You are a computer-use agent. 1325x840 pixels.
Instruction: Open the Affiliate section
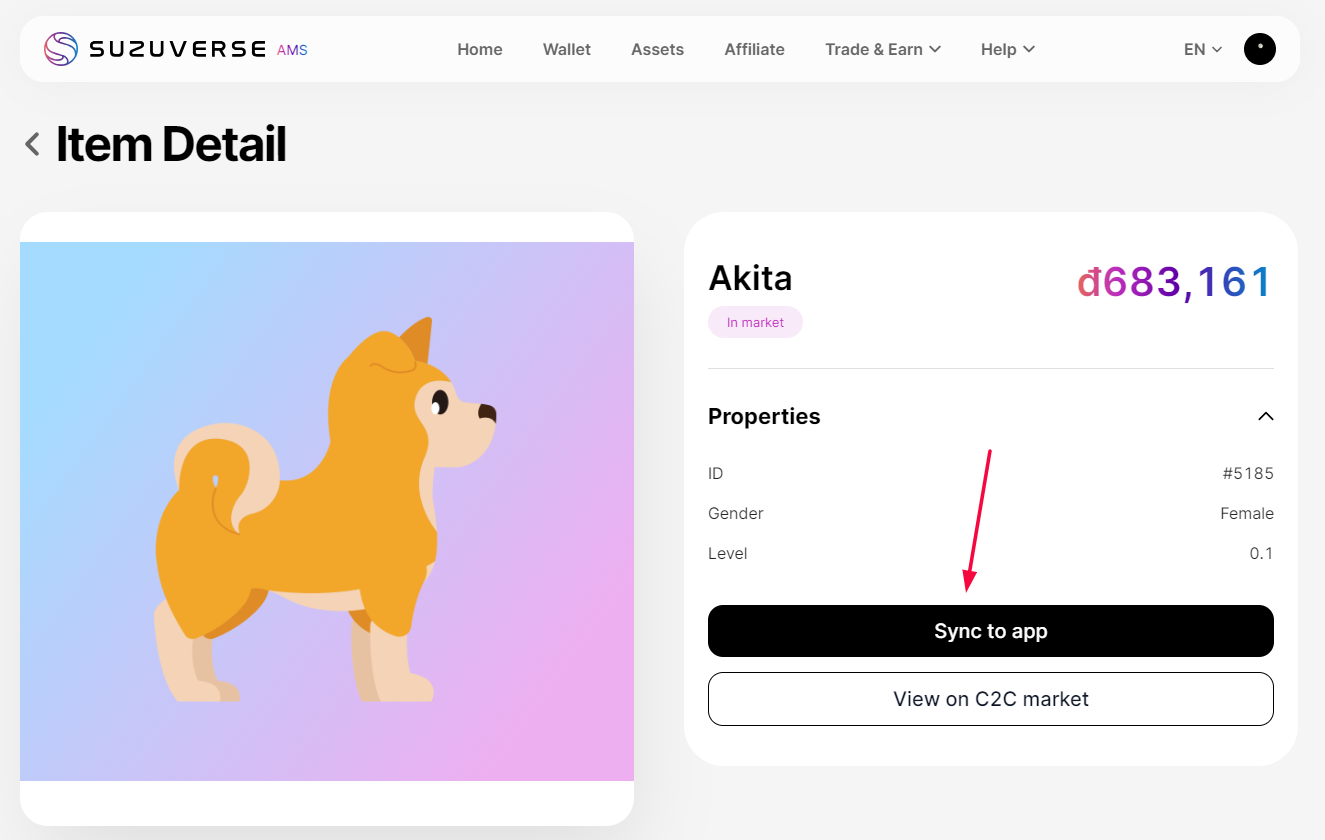pos(754,49)
